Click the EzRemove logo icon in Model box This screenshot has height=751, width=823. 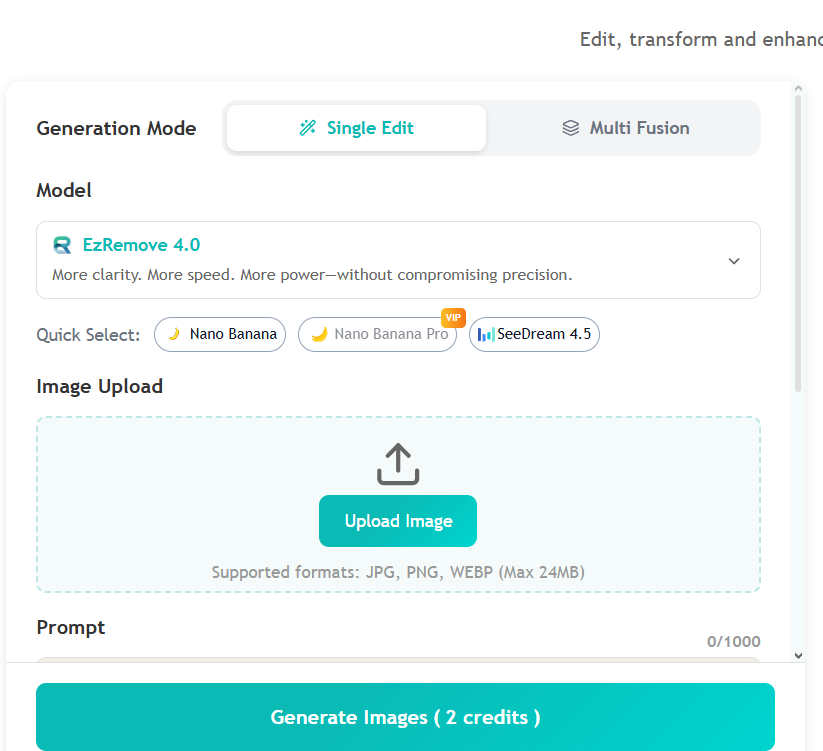(x=63, y=245)
